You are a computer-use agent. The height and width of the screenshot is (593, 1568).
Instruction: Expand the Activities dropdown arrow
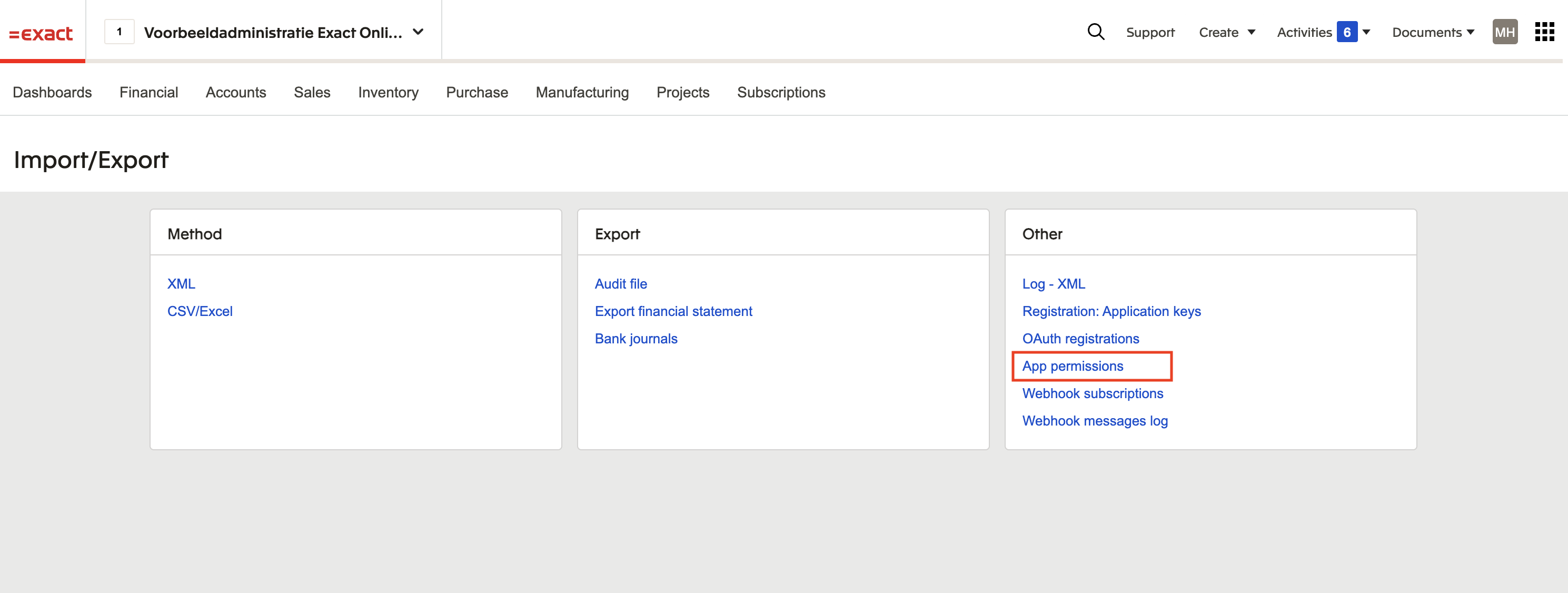coord(1366,32)
